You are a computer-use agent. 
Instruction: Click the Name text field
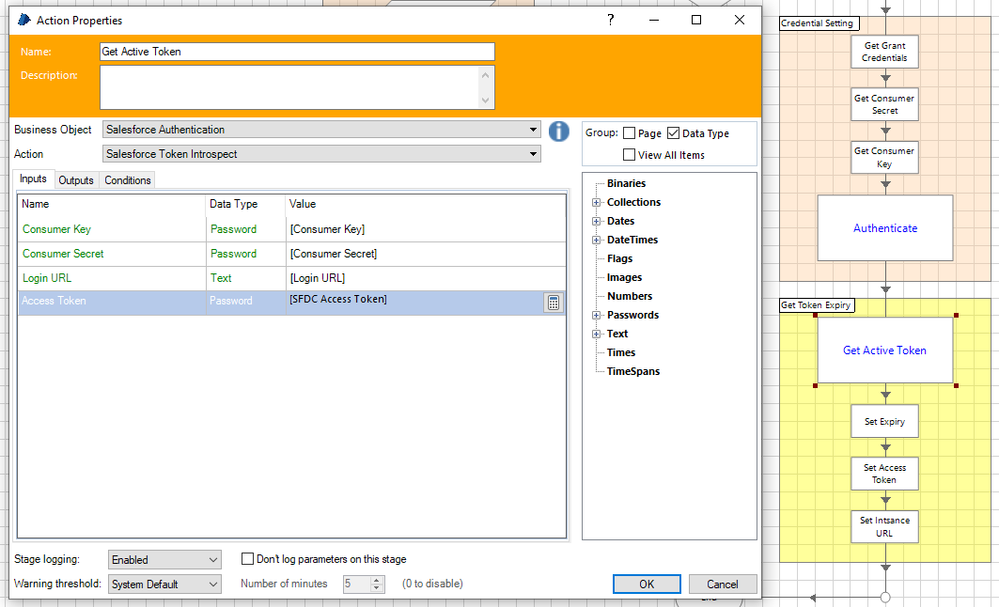(x=297, y=52)
